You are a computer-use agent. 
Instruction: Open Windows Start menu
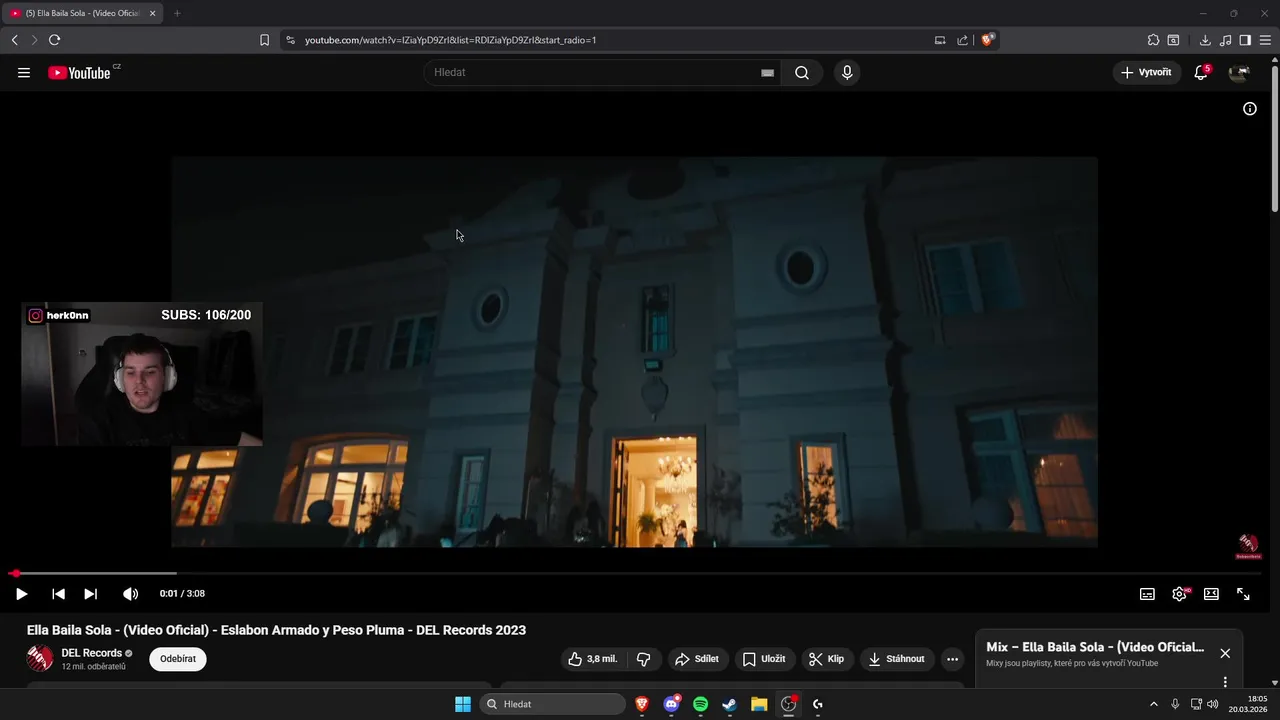[463, 704]
